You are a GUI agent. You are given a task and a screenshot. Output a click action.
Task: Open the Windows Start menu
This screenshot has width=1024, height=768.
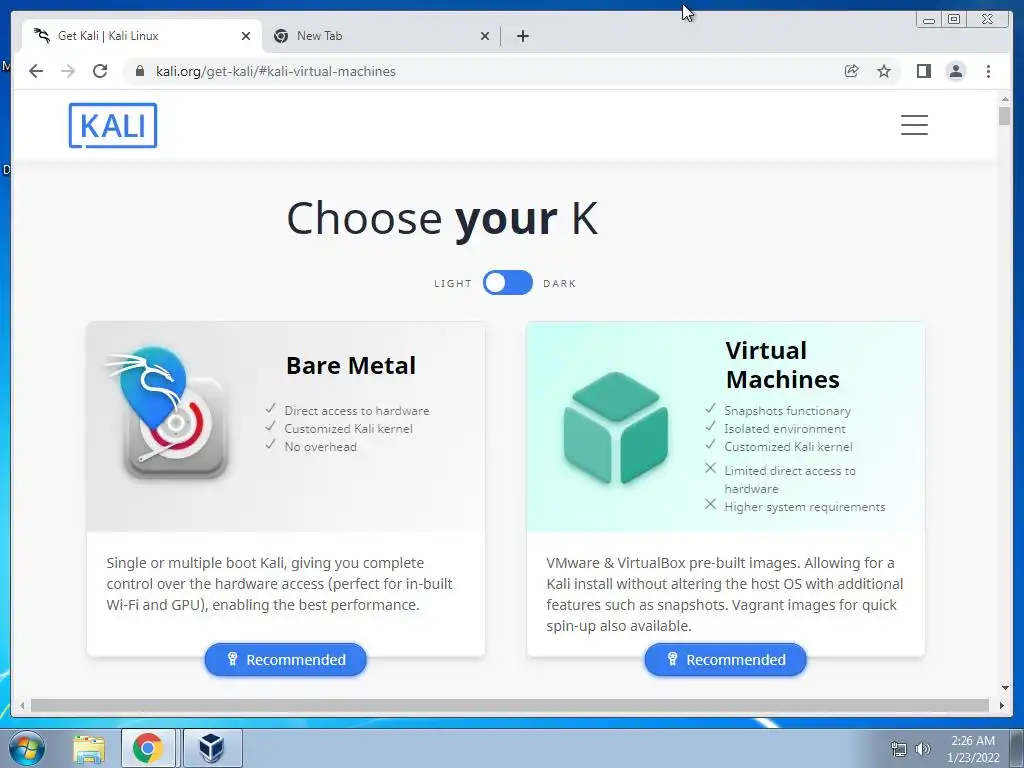pos(27,748)
